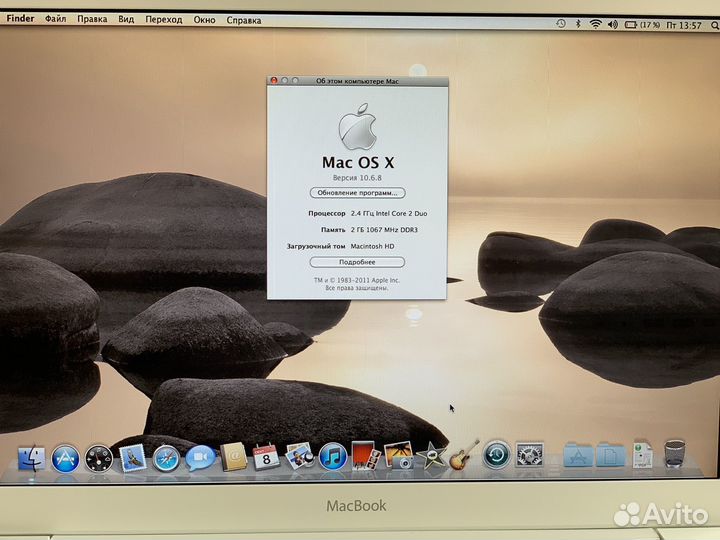
Task: Open iChat from the Dock
Action: tap(200, 458)
